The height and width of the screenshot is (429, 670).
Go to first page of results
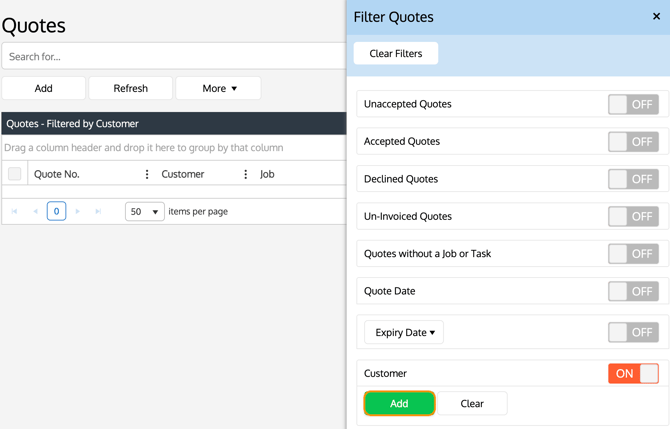coord(15,212)
